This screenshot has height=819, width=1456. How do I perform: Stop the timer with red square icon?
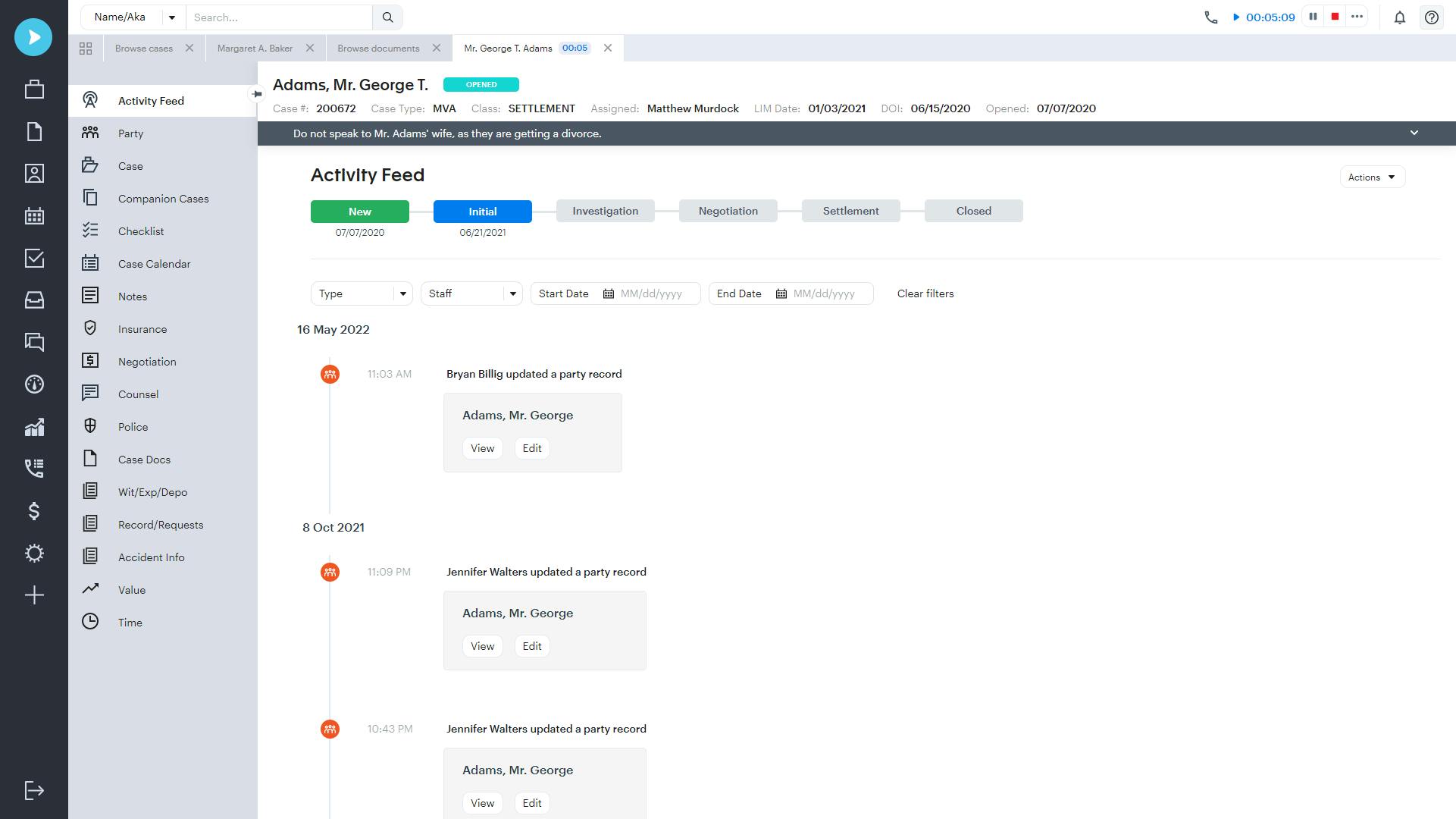(1333, 16)
